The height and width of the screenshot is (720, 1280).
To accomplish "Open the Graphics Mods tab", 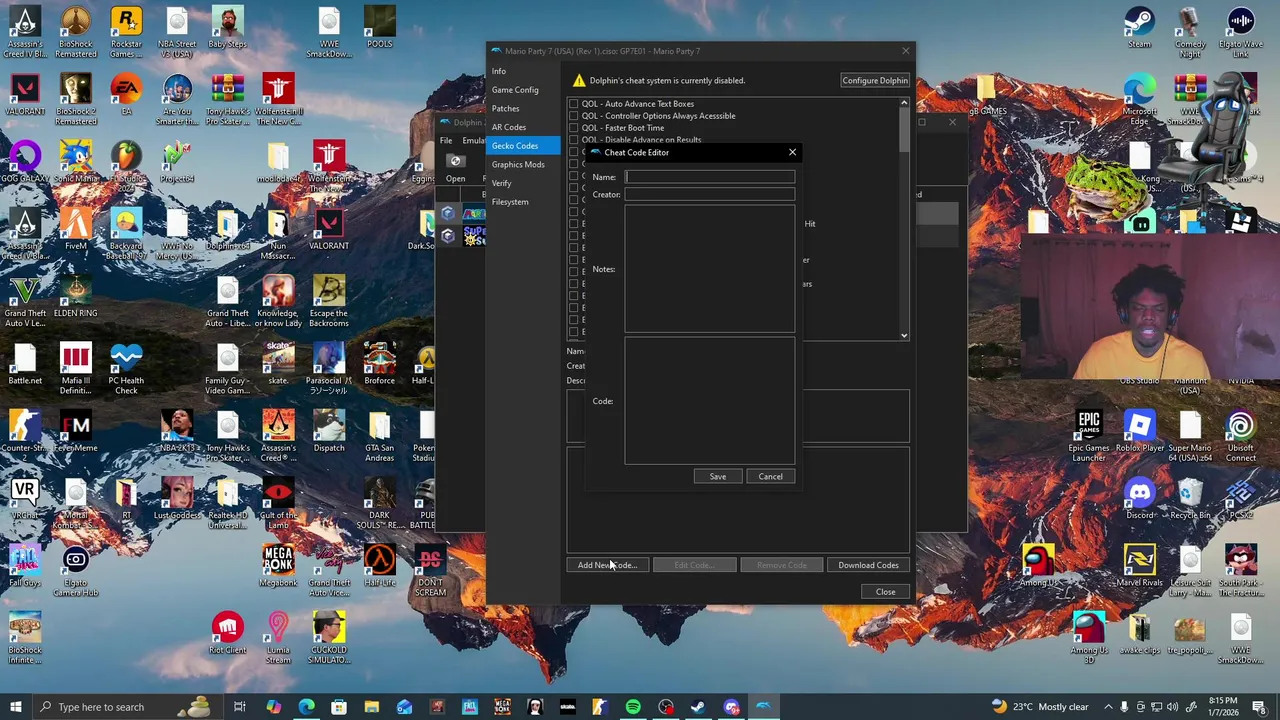I will 518,165.
